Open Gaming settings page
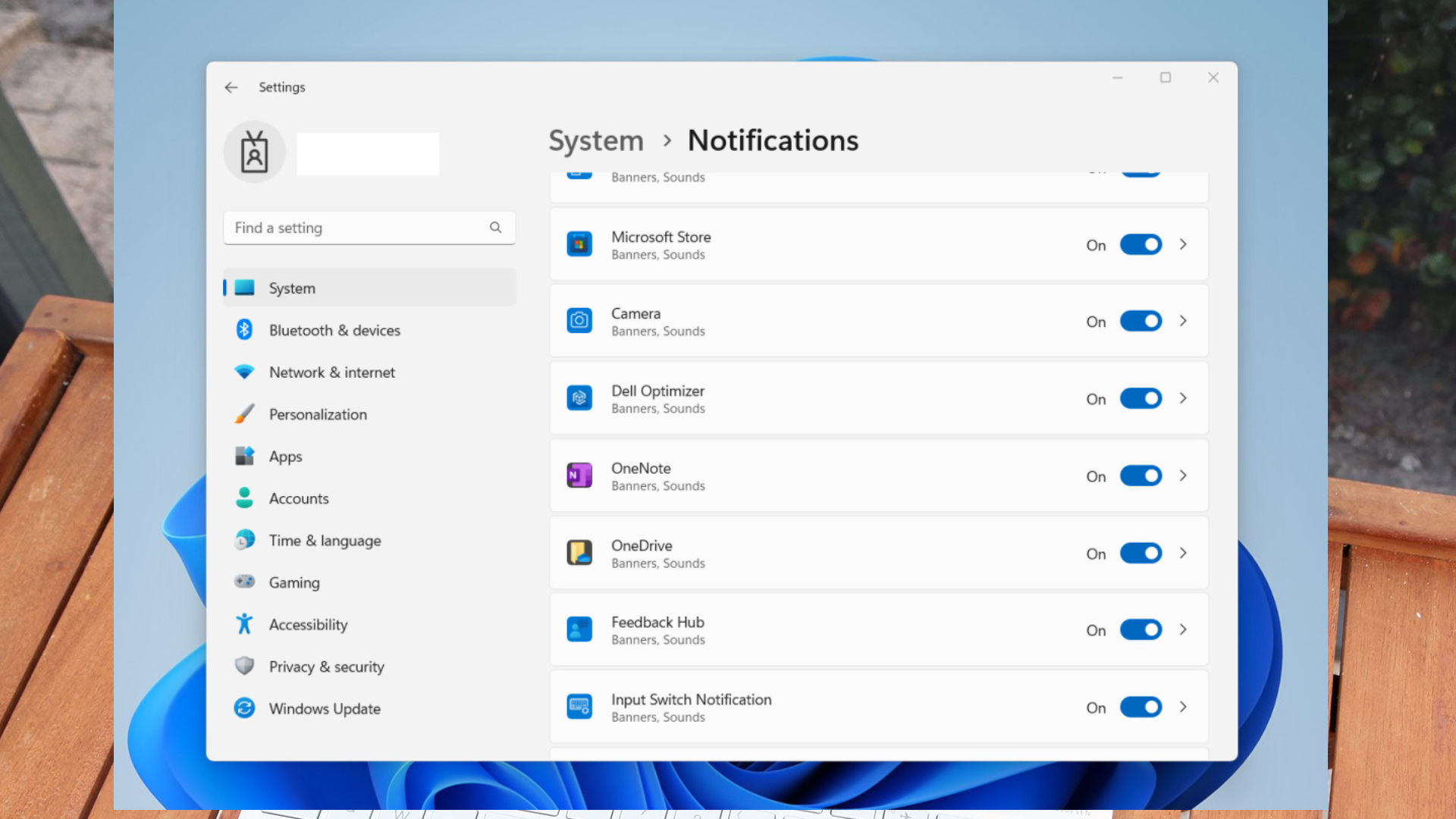The width and height of the screenshot is (1456, 819). 369,582
